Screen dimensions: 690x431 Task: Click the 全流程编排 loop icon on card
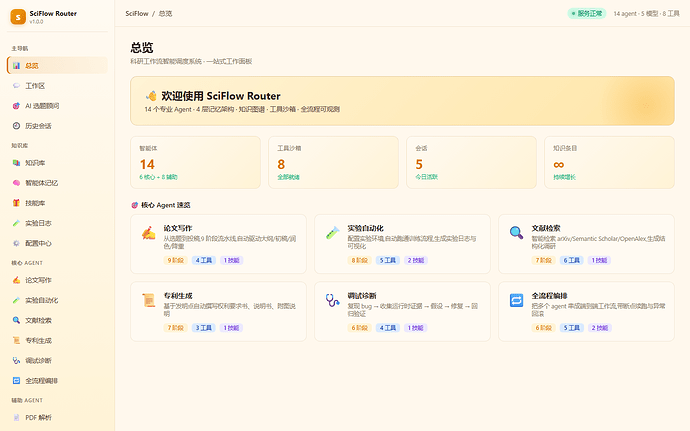point(516,300)
